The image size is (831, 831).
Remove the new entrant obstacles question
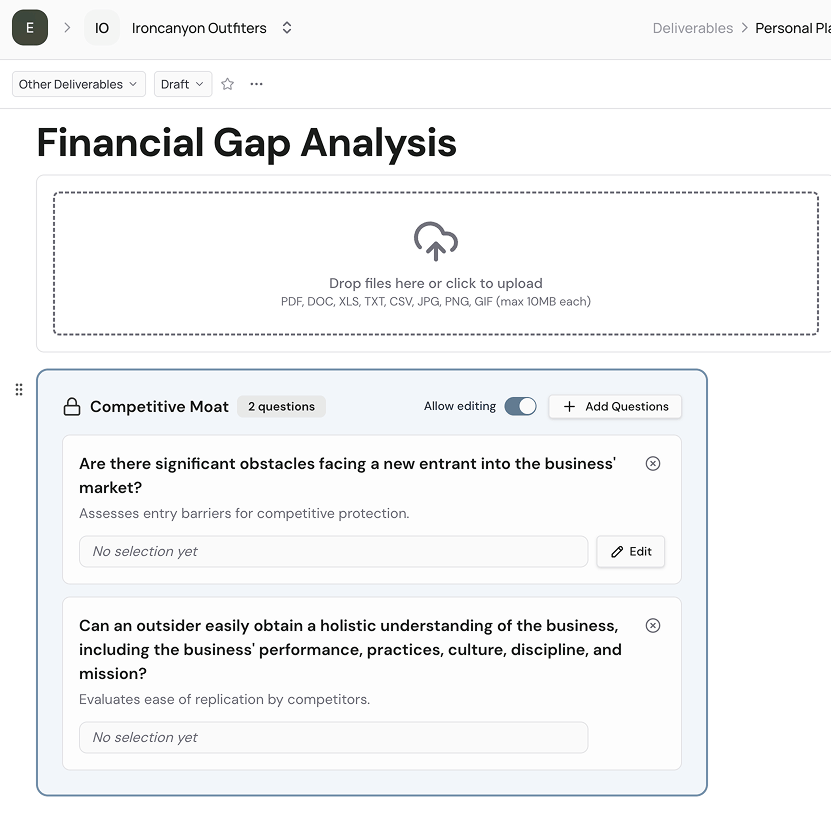653,464
